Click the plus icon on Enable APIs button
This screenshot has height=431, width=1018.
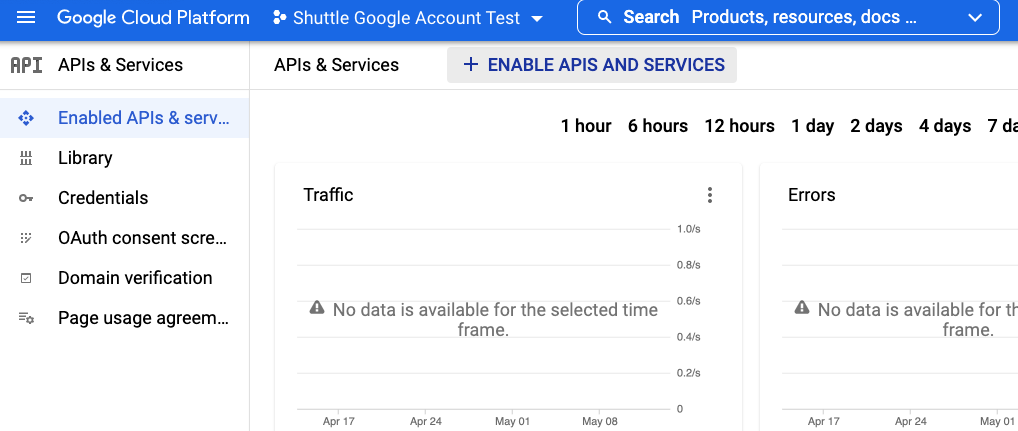pyautogui.click(x=470, y=65)
